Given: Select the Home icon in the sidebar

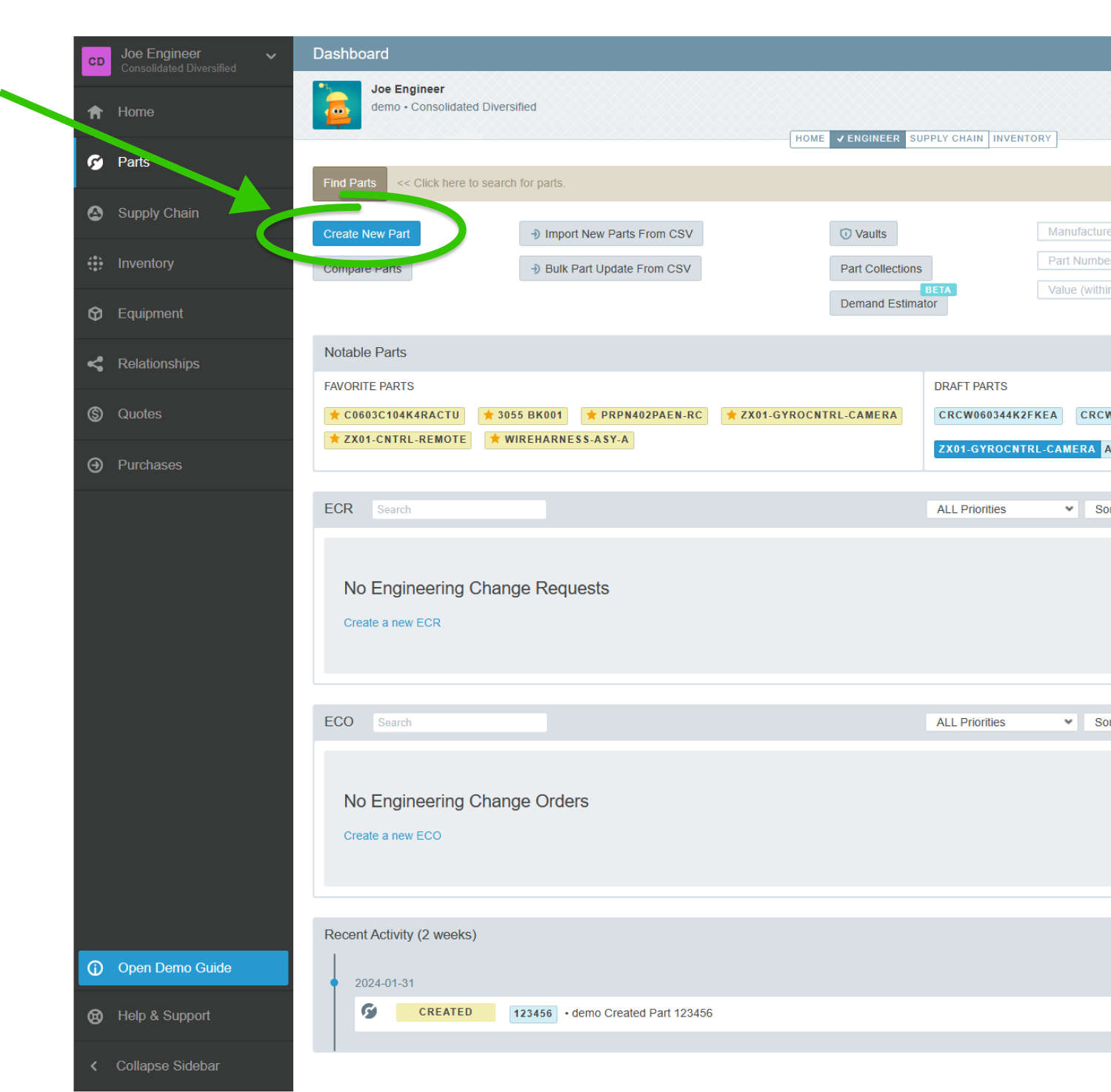Looking at the screenshot, I should [x=96, y=112].
